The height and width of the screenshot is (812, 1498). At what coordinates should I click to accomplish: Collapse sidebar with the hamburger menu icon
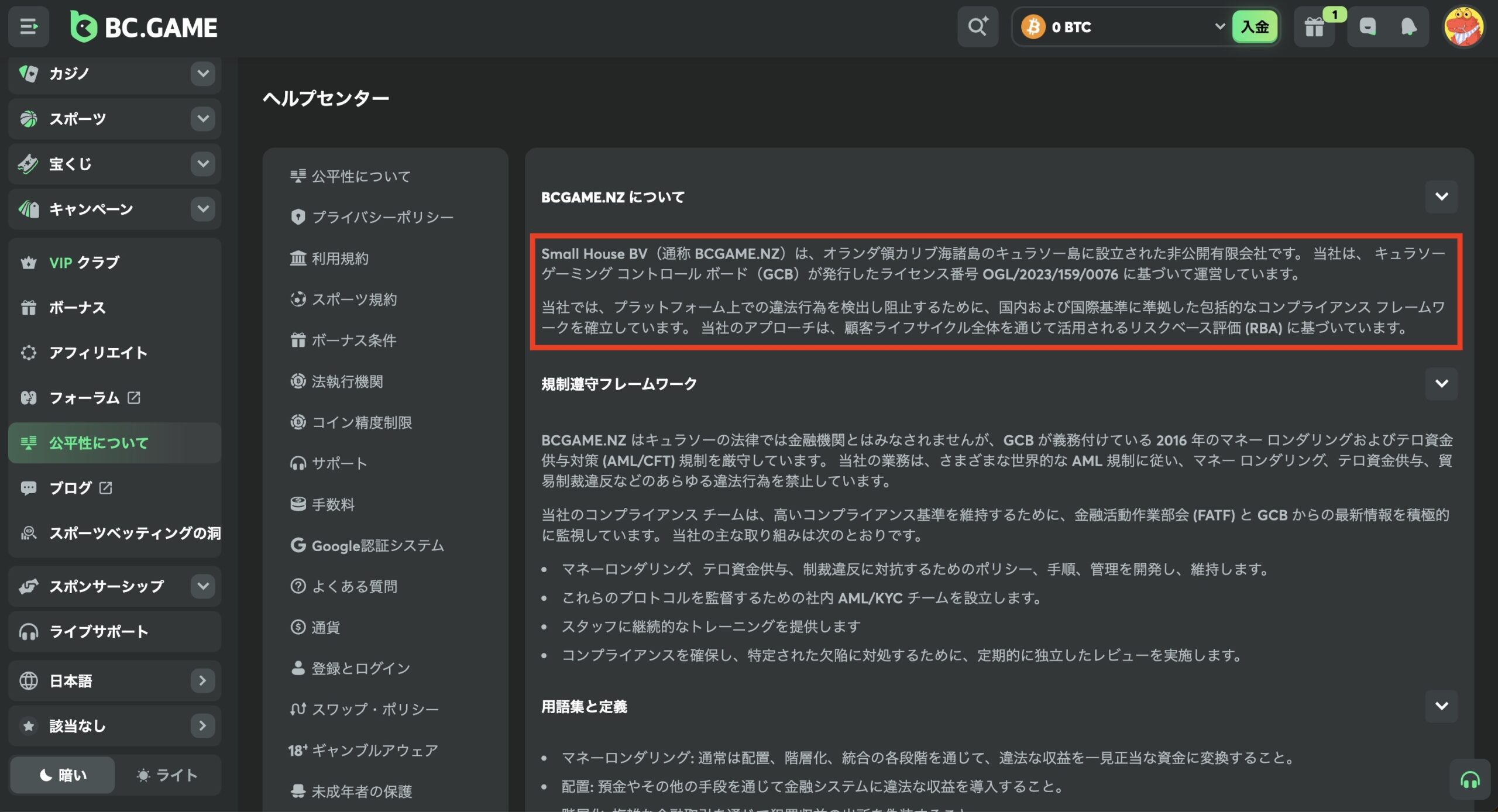tap(28, 27)
